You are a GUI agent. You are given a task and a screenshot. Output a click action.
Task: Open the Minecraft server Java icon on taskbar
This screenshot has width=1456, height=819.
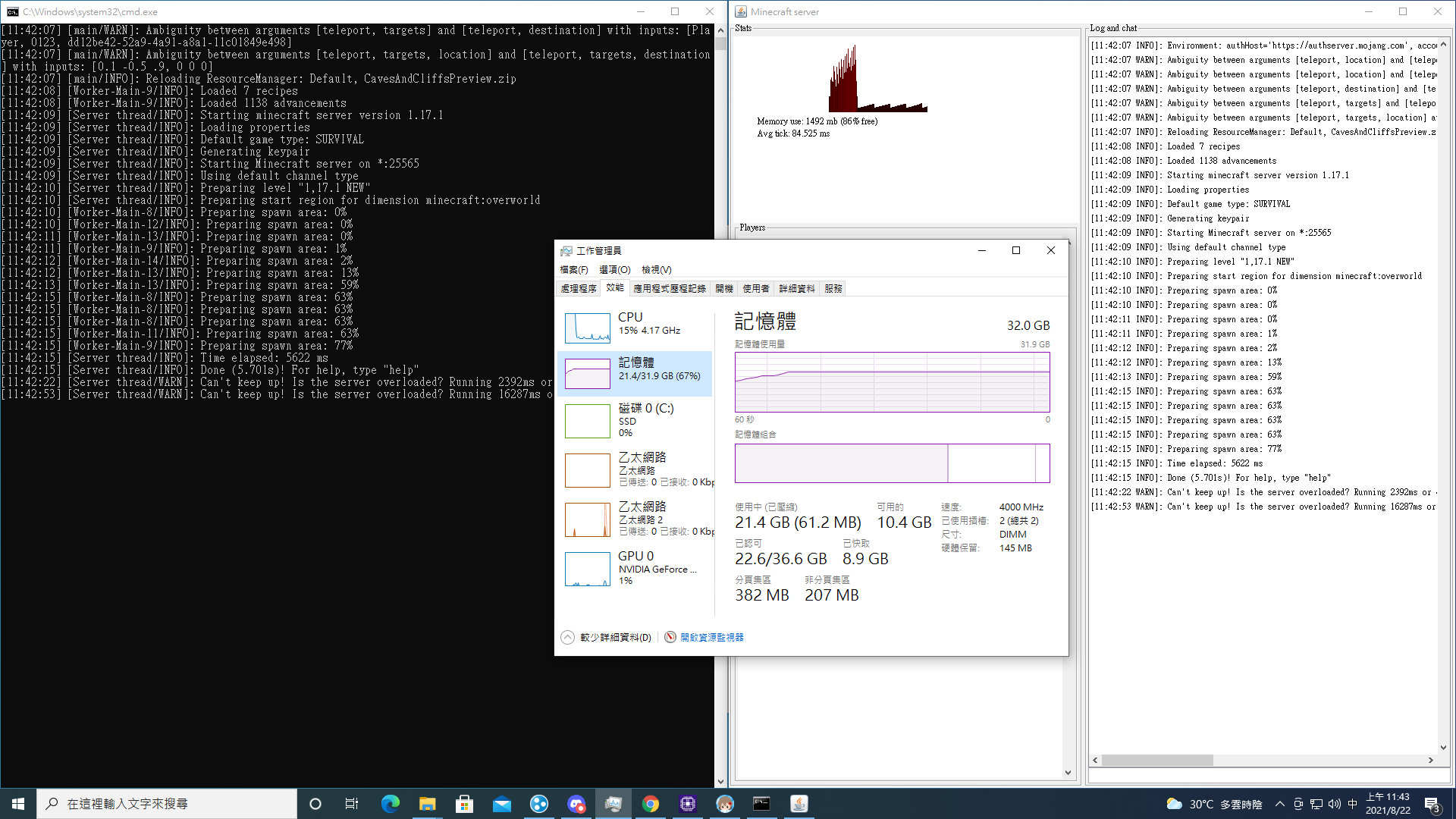coord(799,803)
